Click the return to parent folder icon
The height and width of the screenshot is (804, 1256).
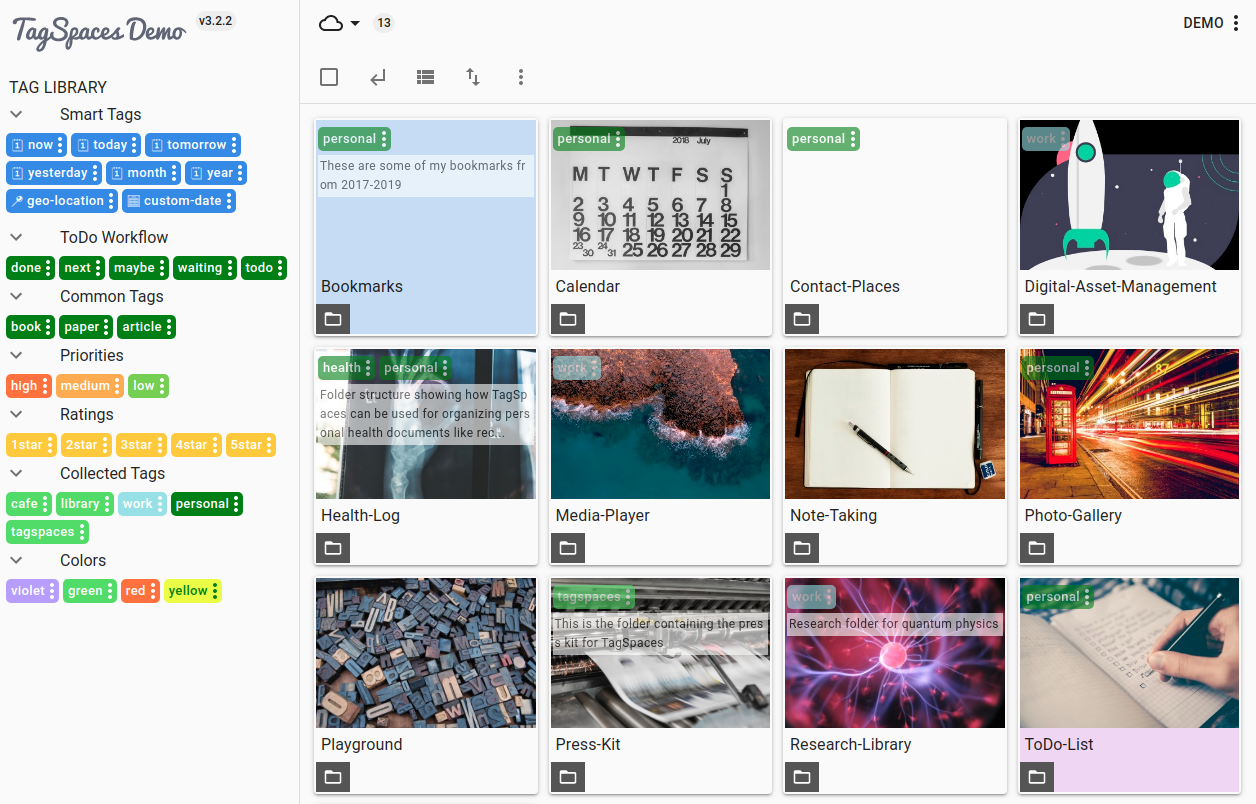[377, 77]
